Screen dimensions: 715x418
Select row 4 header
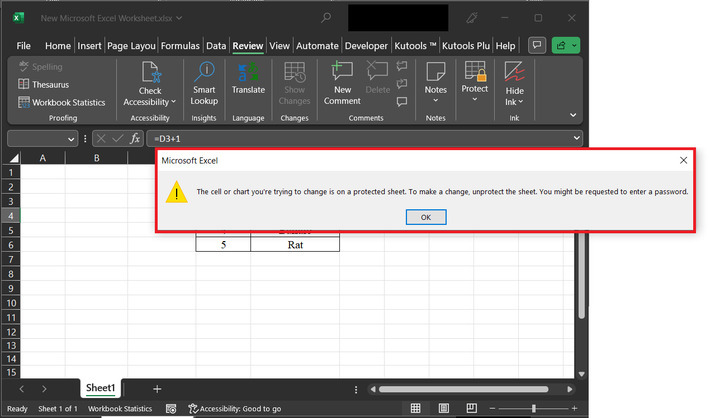coord(11,216)
